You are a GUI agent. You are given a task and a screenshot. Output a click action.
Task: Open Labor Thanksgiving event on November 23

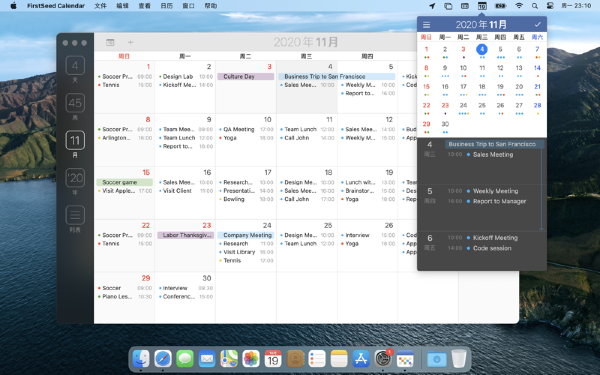[185, 235]
